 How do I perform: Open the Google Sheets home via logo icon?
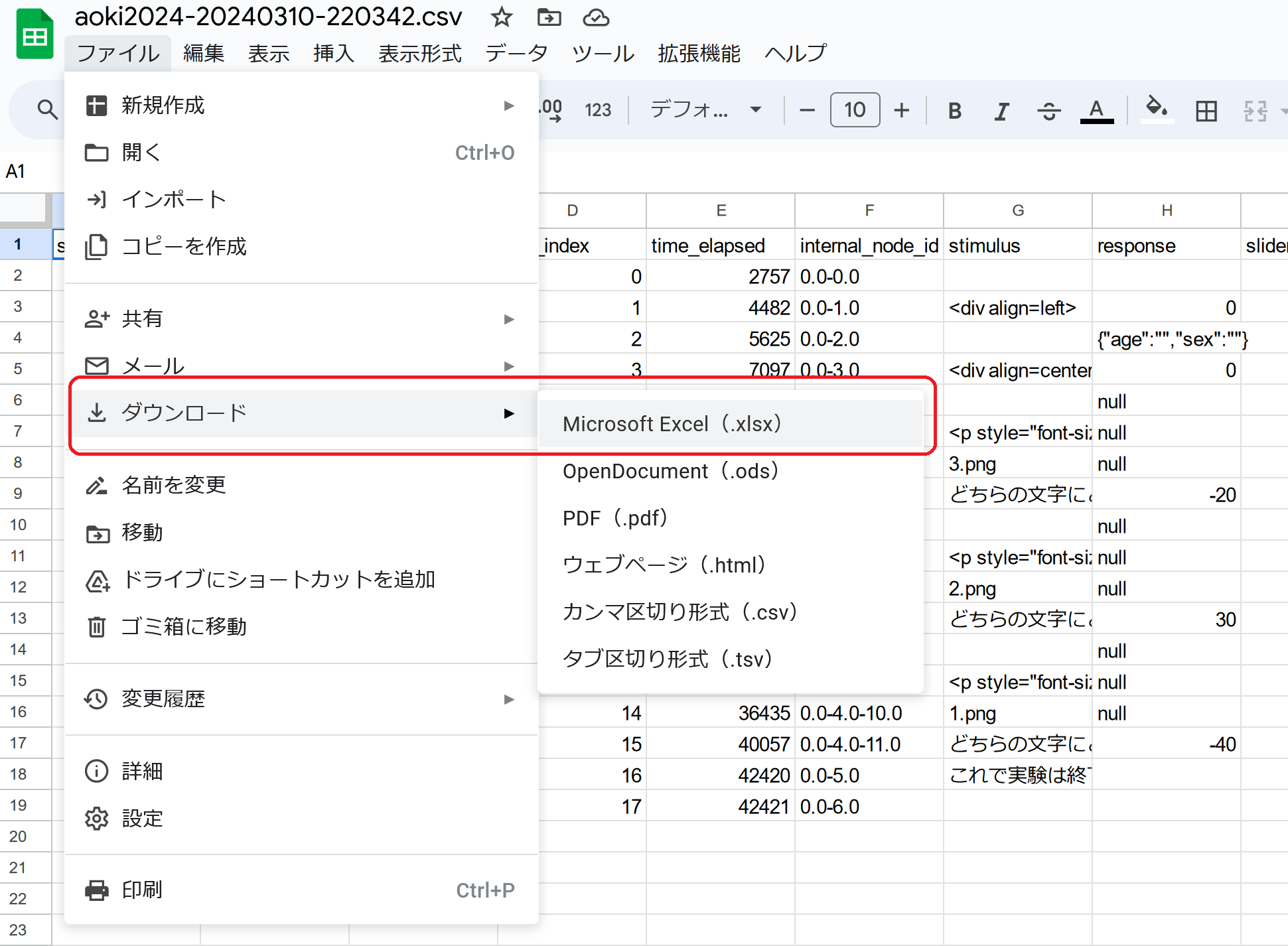pyautogui.click(x=35, y=33)
